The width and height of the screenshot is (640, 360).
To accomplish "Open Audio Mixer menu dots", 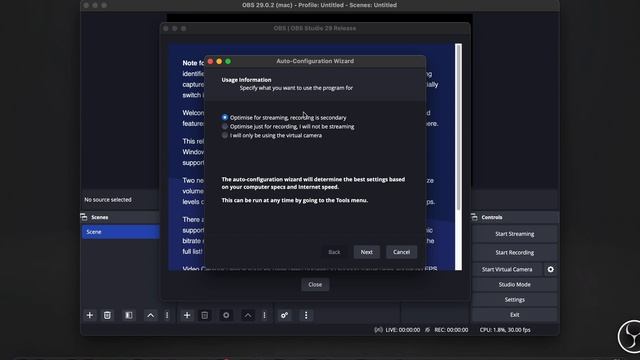I will click(x=306, y=315).
